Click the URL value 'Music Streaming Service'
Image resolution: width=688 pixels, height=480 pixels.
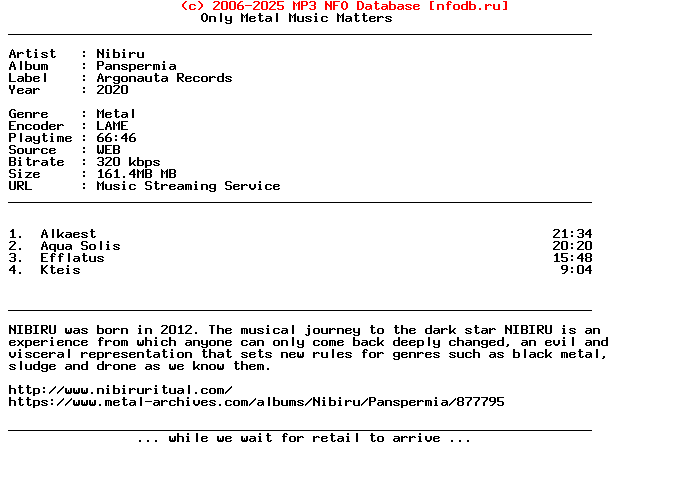coord(188,186)
